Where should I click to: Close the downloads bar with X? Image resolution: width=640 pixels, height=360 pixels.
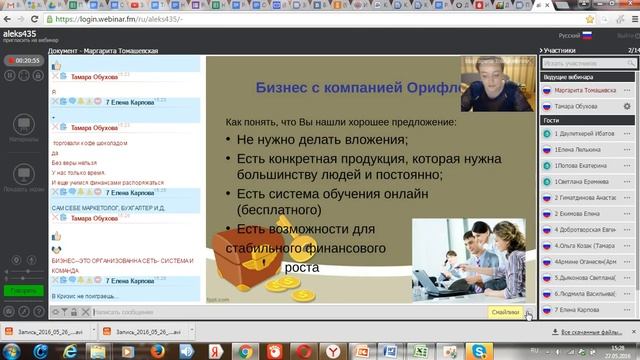(633, 332)
